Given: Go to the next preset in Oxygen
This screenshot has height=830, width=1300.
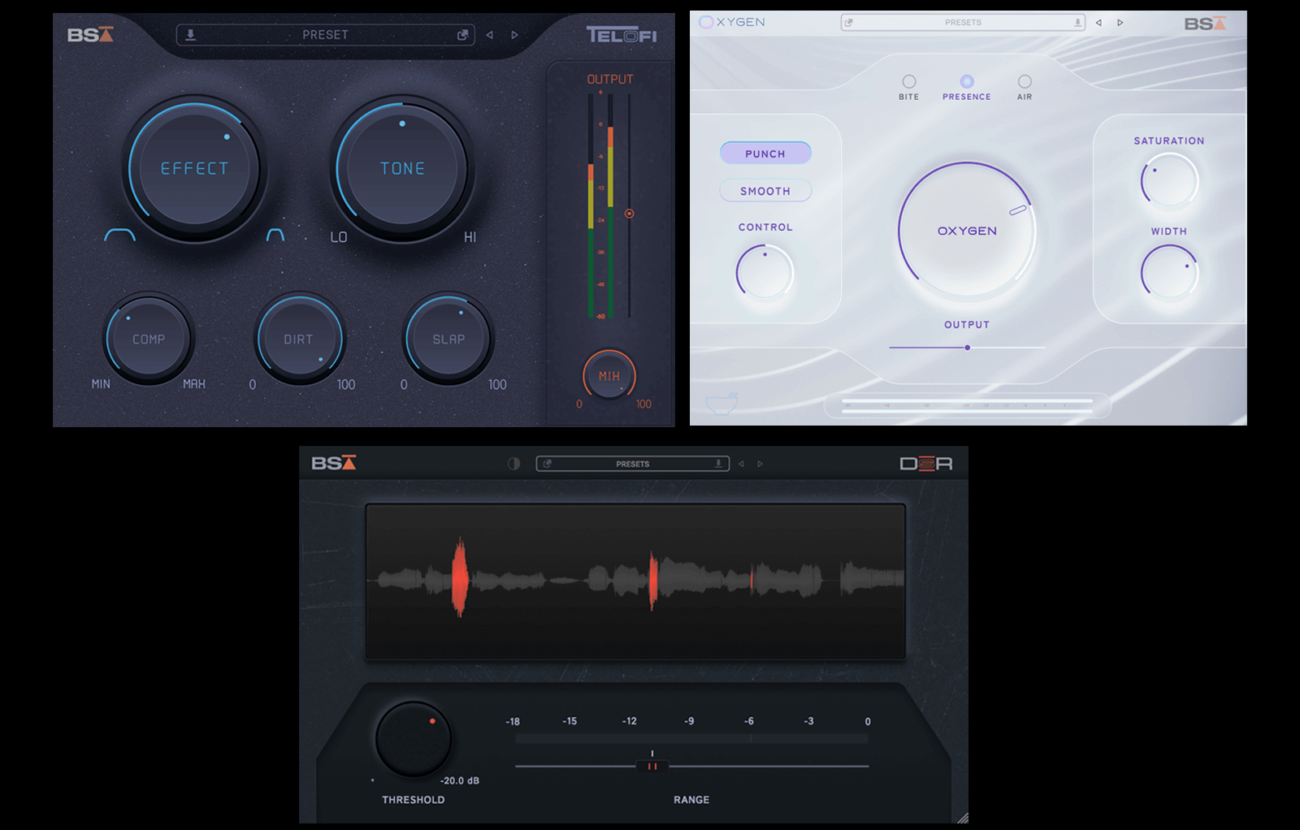Looking at the screenshot, I should (1120, 23).
